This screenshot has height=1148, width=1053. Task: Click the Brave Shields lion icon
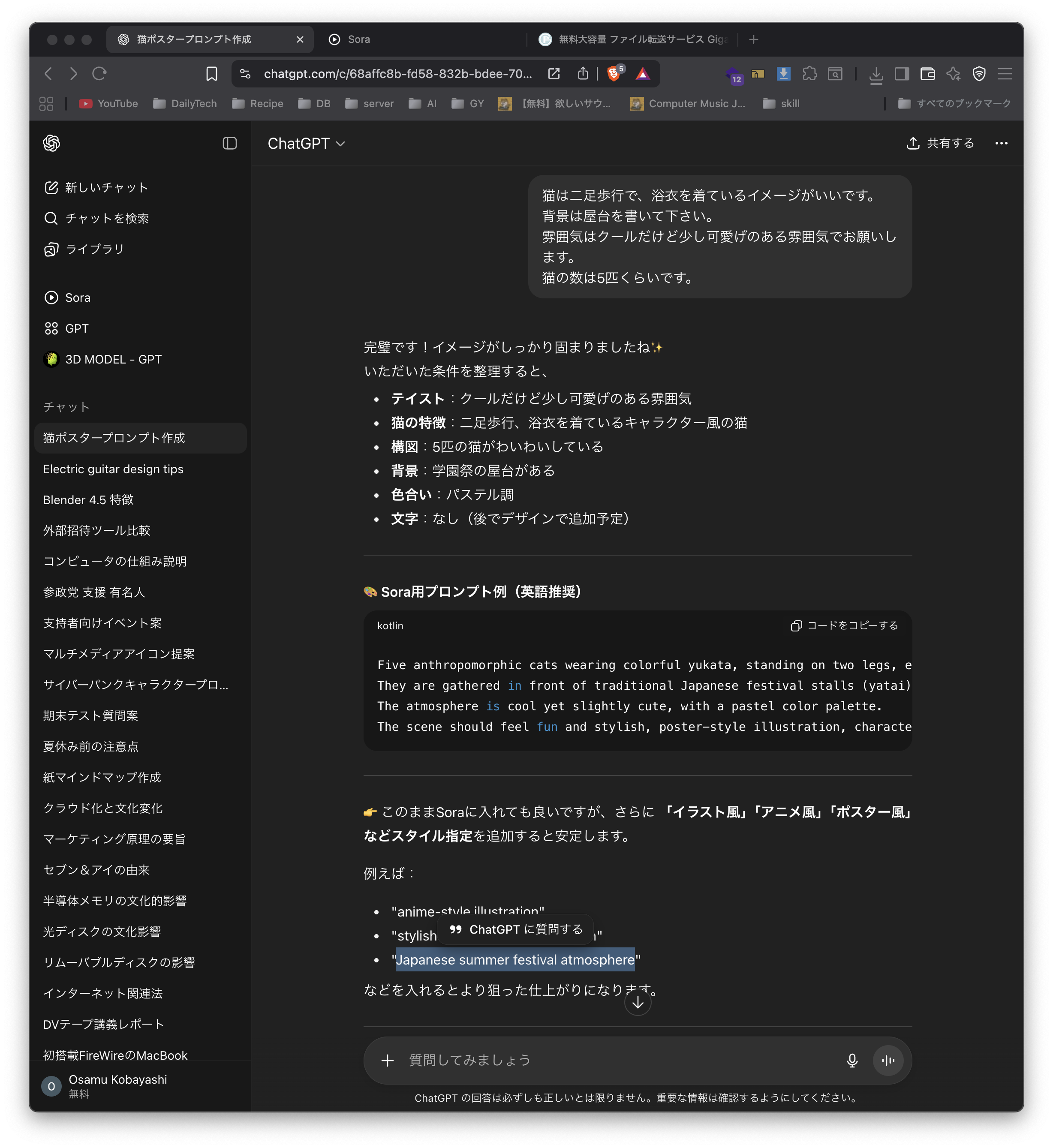[614, 73]
